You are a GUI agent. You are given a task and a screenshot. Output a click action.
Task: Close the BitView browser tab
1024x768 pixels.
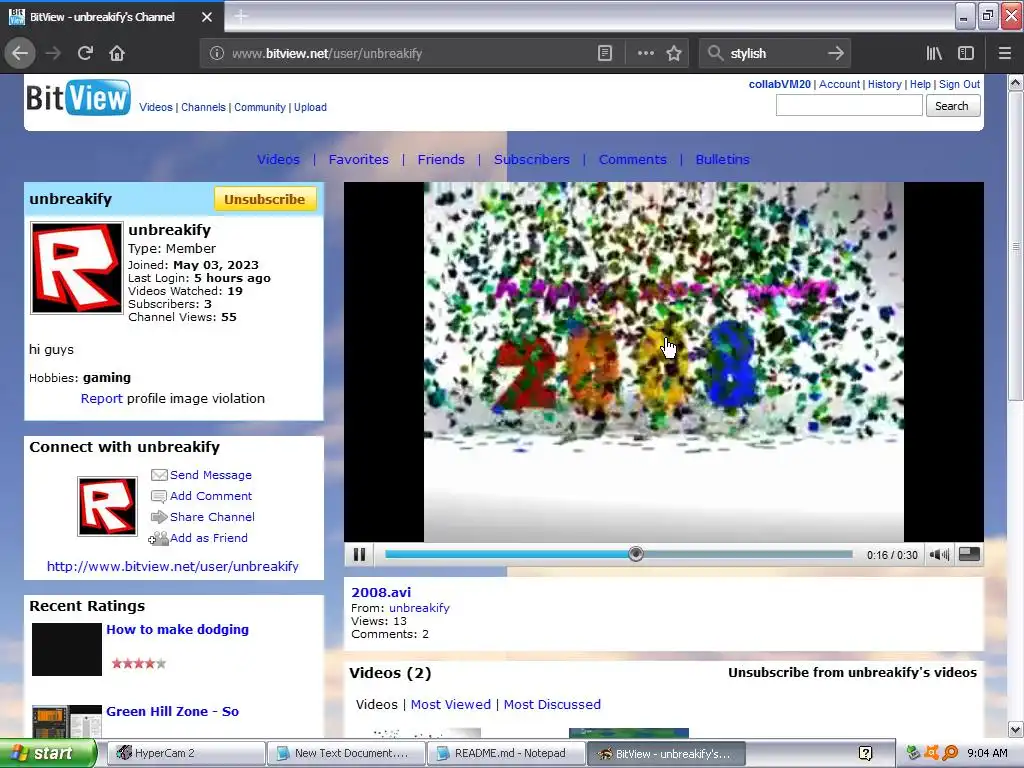(x=206, y=17)
